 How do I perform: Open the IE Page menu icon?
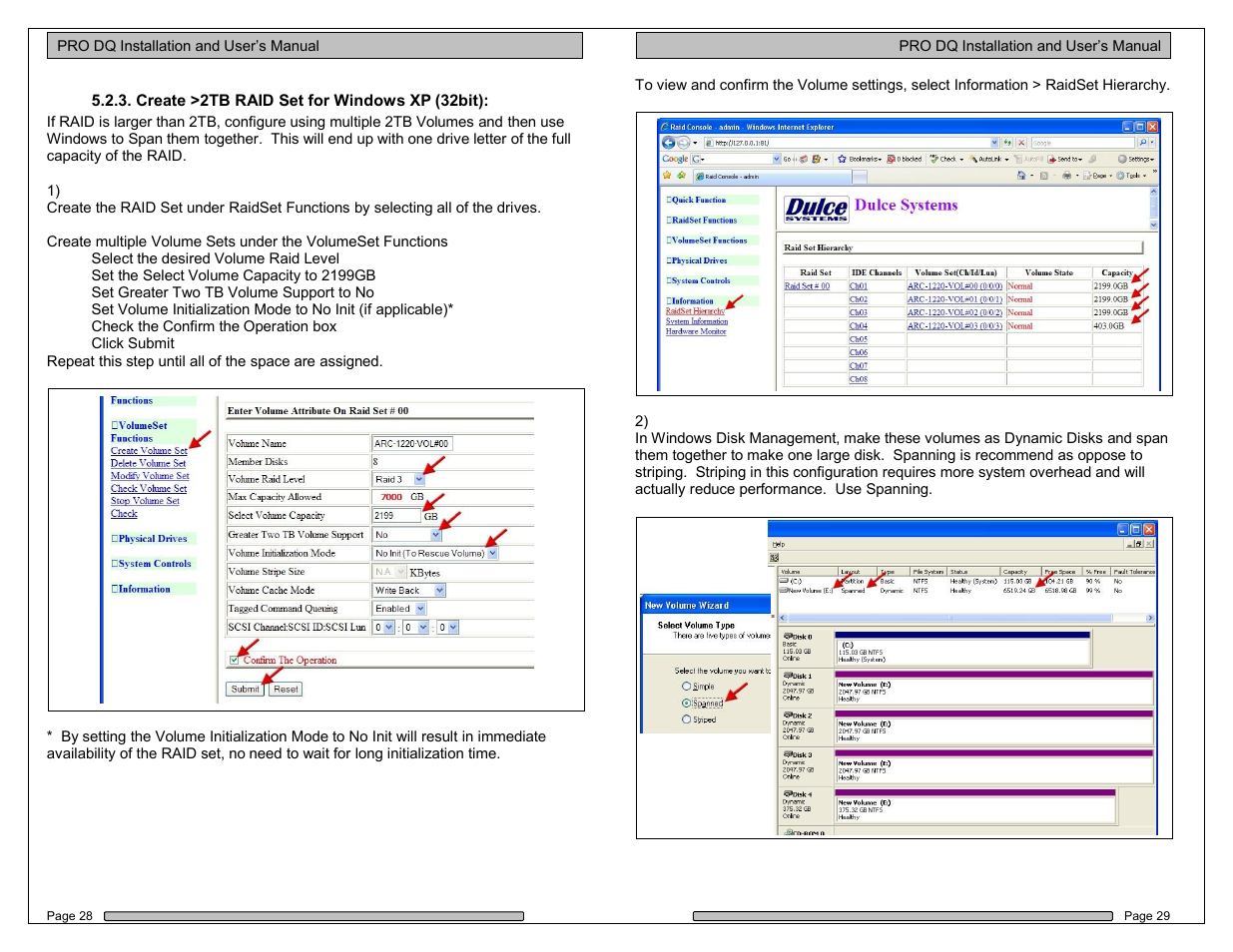(x=1096, y=176)
